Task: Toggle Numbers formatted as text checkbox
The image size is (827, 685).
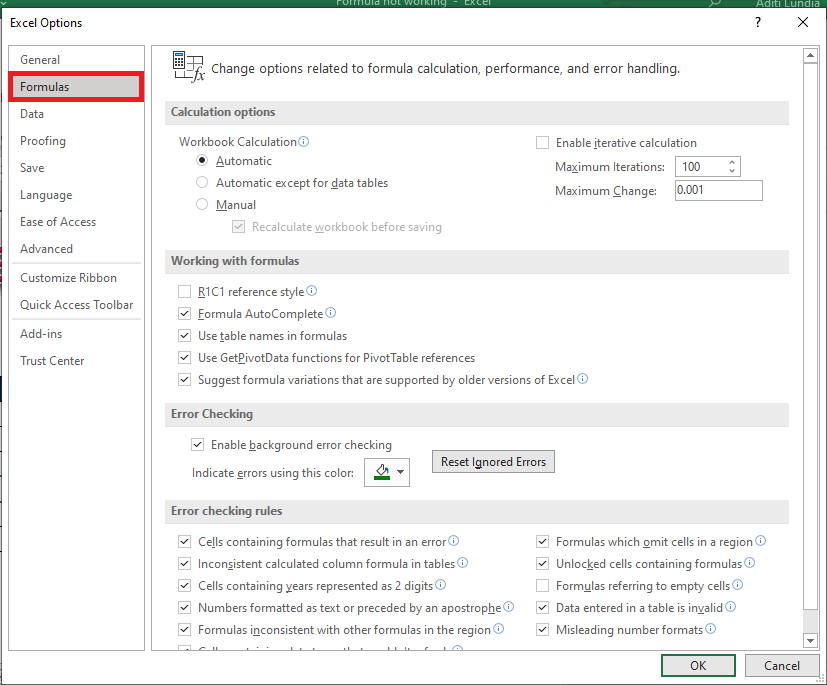Action: pos(184,607)
